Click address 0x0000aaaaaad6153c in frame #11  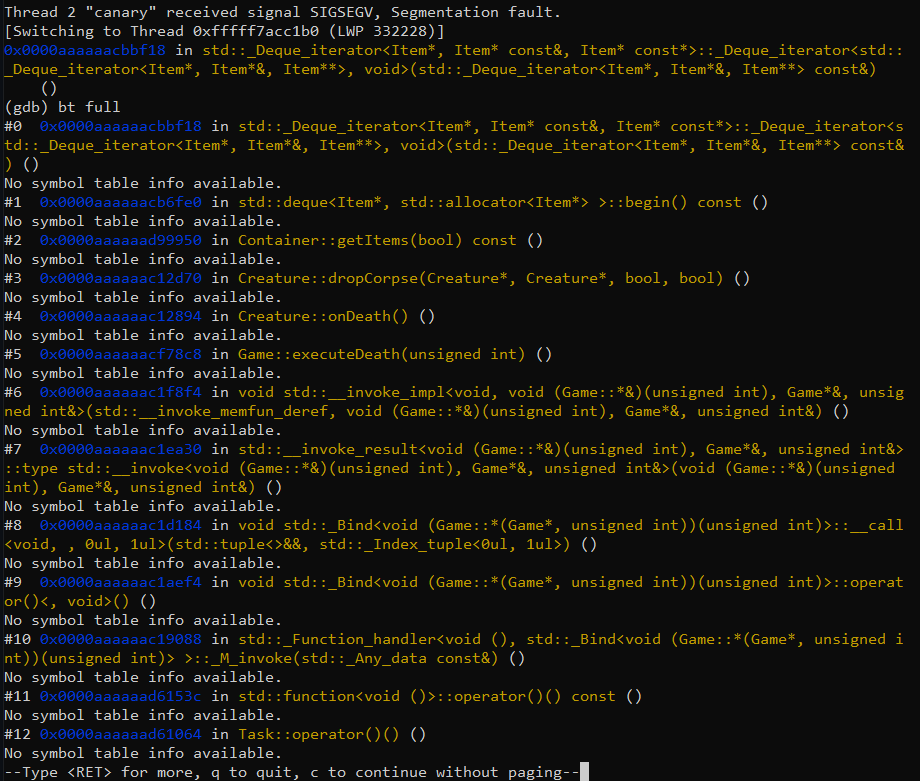119,696
